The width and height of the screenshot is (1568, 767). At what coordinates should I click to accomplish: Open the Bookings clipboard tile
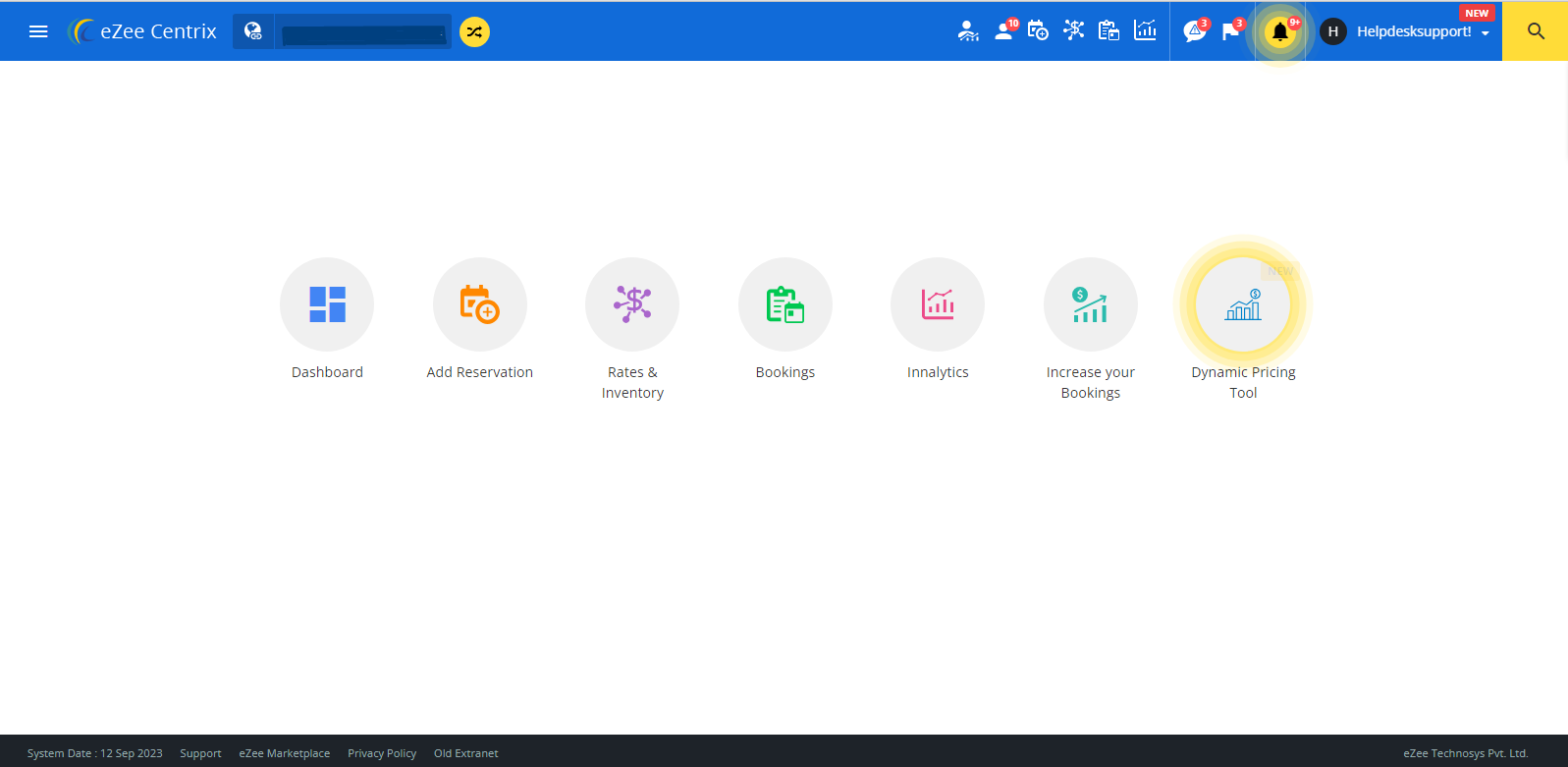pos(784,304)
